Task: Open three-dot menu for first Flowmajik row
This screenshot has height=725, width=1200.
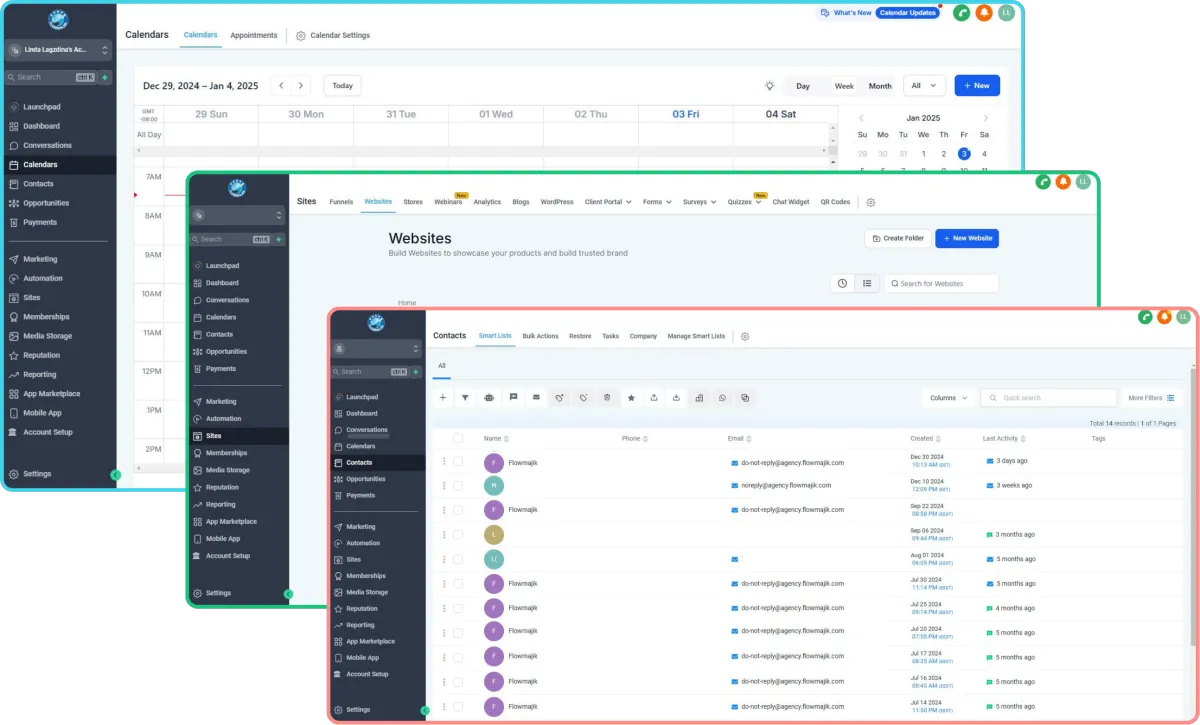Action: (445, 462)
